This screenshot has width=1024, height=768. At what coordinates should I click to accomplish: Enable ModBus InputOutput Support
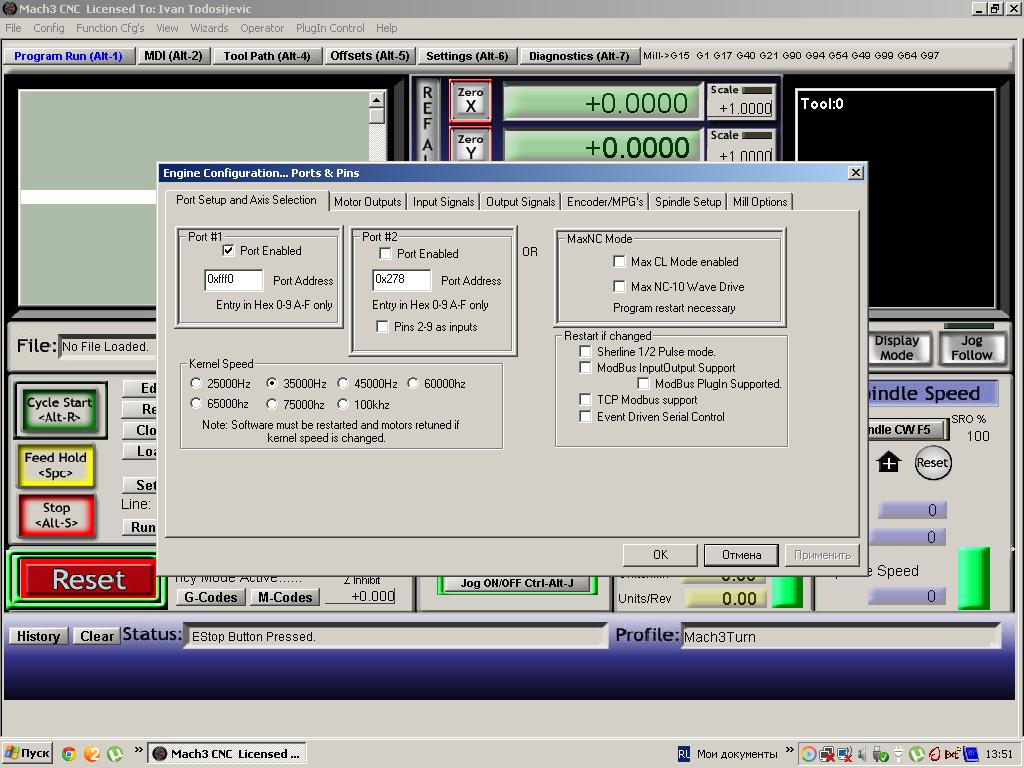click(x=586, y=368)
